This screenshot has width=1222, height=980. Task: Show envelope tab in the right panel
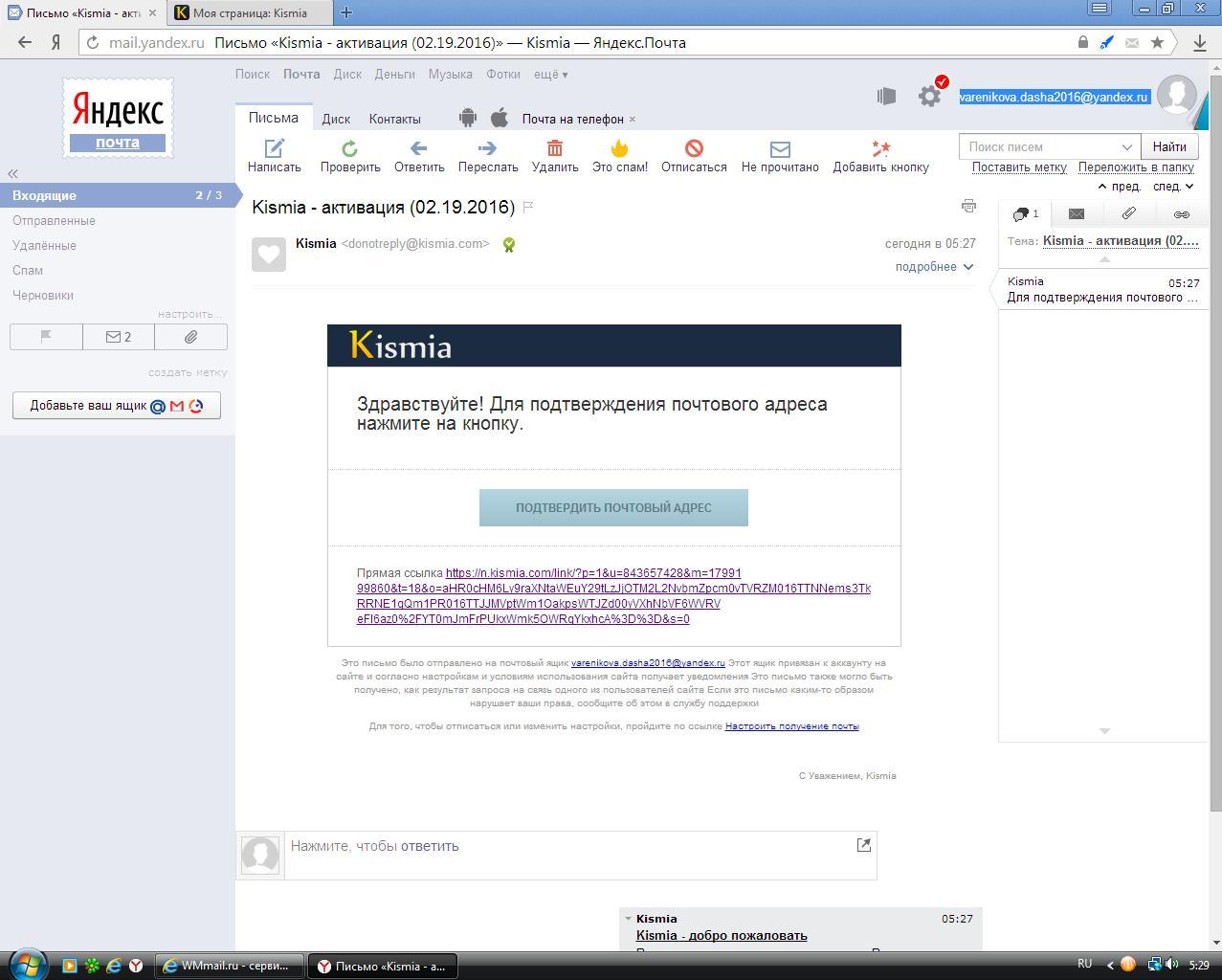[x=1077, y=214]
